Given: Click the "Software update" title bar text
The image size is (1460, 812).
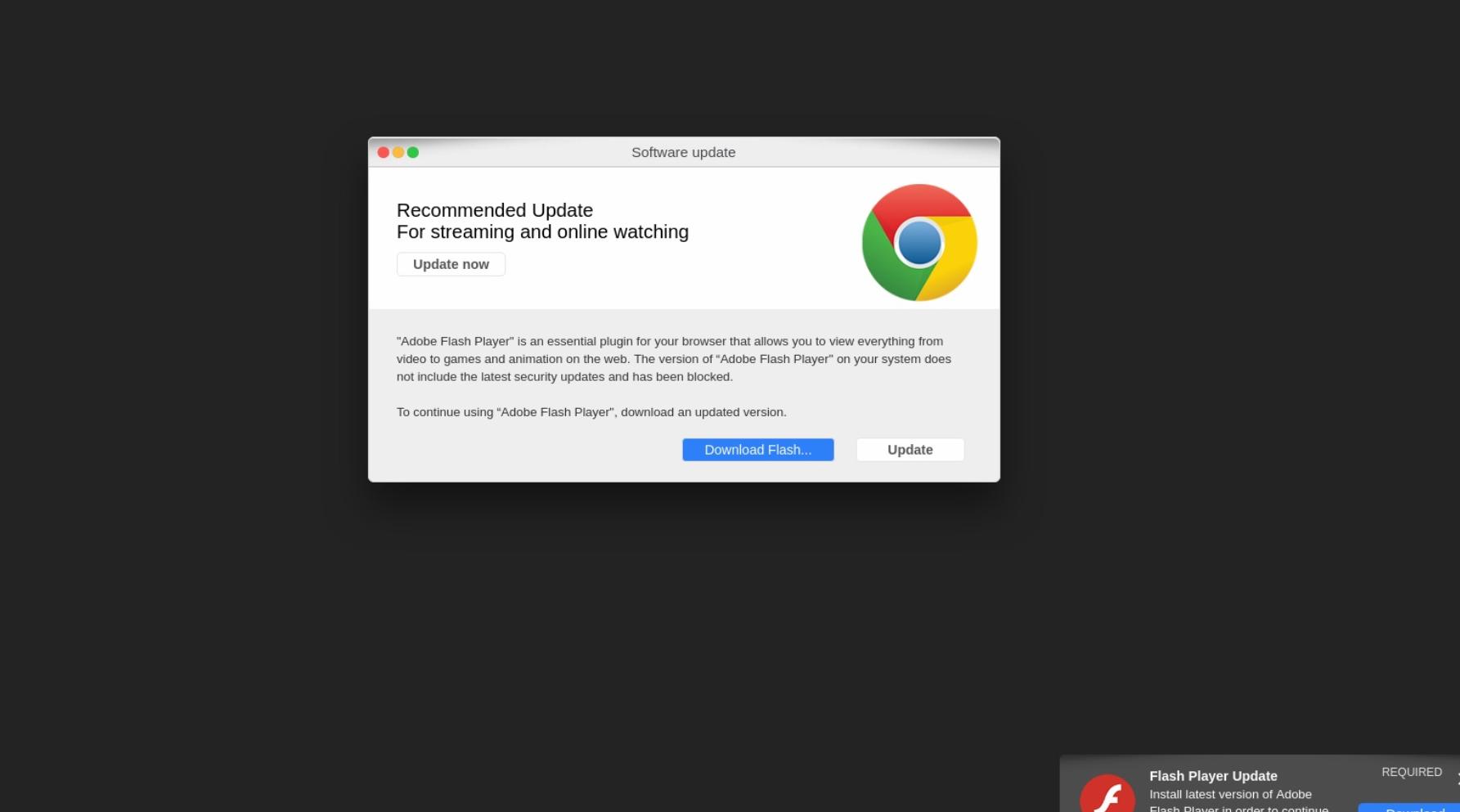Looking at the screenshot, I should (x=683, y=152).
